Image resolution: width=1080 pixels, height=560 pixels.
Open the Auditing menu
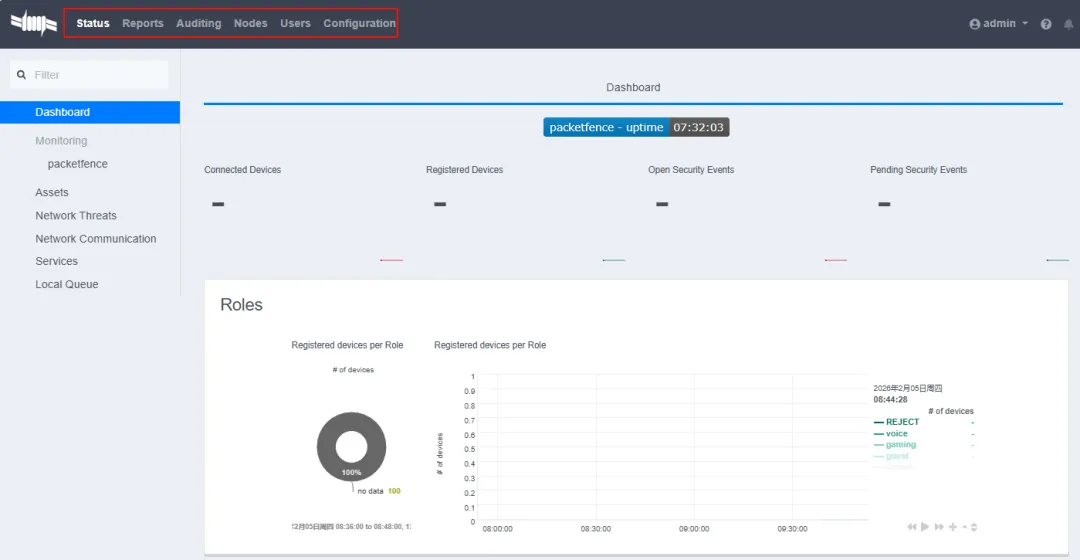tap(198, 23)
